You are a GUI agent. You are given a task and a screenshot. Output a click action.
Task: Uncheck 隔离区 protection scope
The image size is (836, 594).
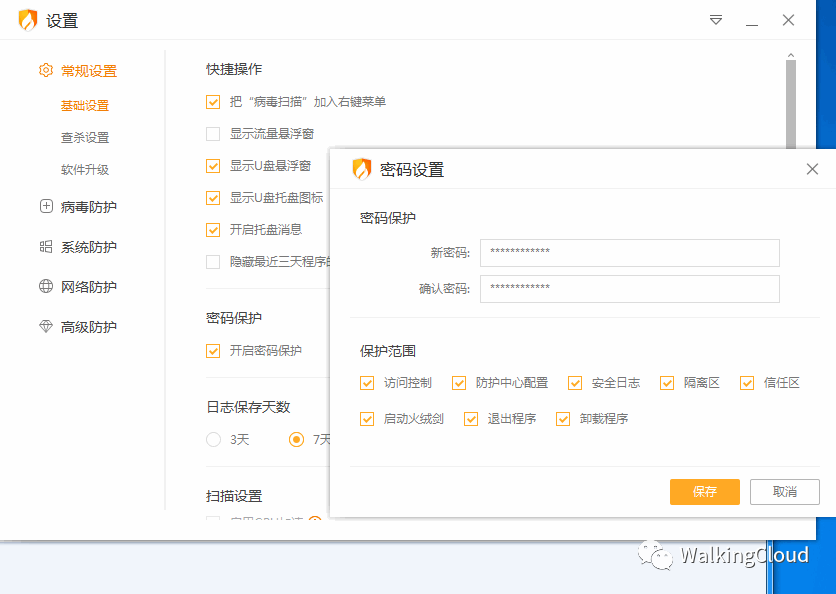pyautogui.click(x=667, y=383)
